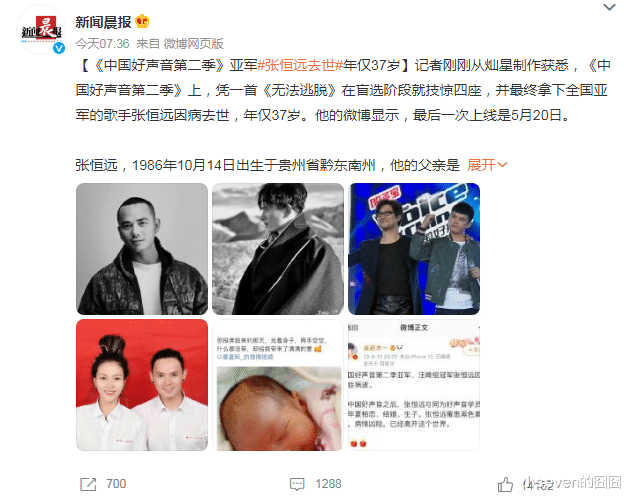
Task: Click the blue verified badge on avatar
Action: click(x=59, y=48)
